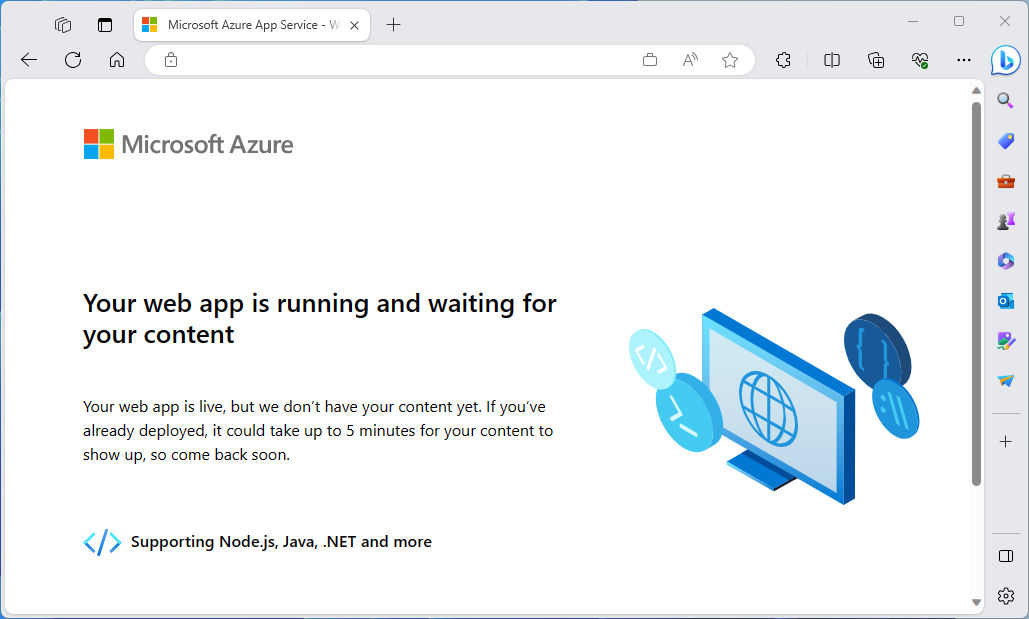The image size is (1029, 619).
Task: Open Microsoft Designer in the sidebar
Action: coord(1005,340)
